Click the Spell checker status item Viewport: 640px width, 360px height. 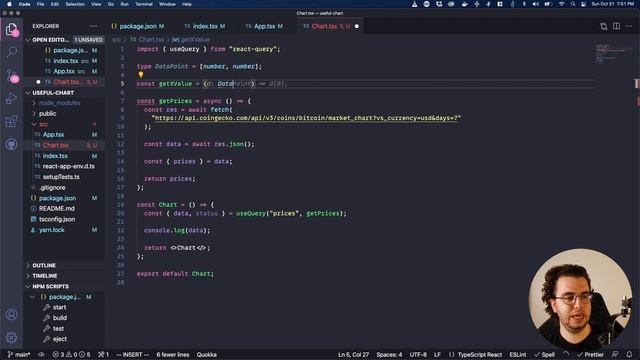click(x=544, y=355)
